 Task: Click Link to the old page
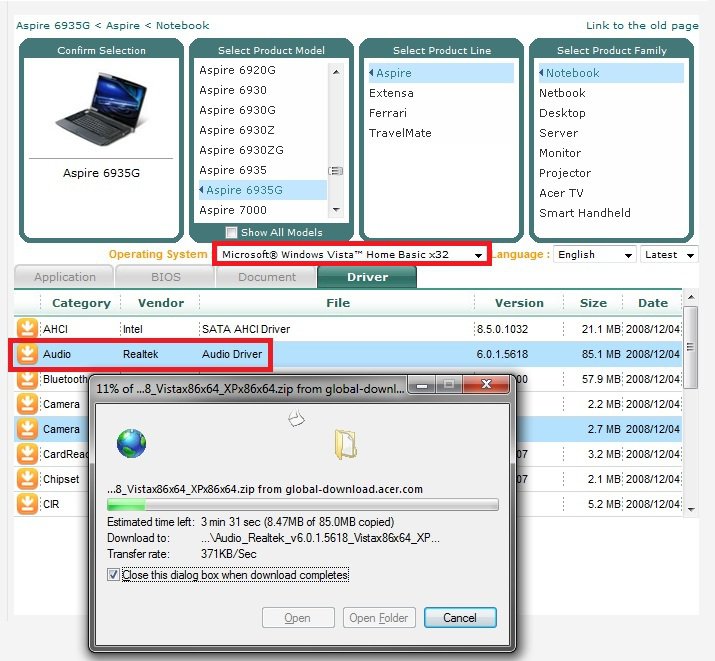(x=642, y=26)
